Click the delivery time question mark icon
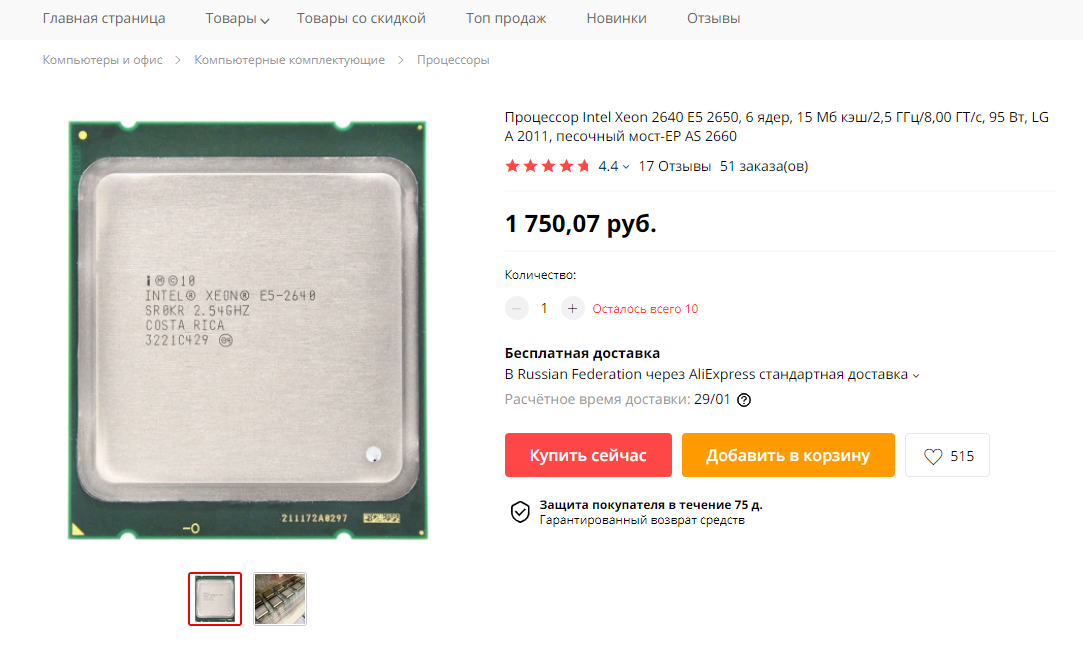 (744, 400)
